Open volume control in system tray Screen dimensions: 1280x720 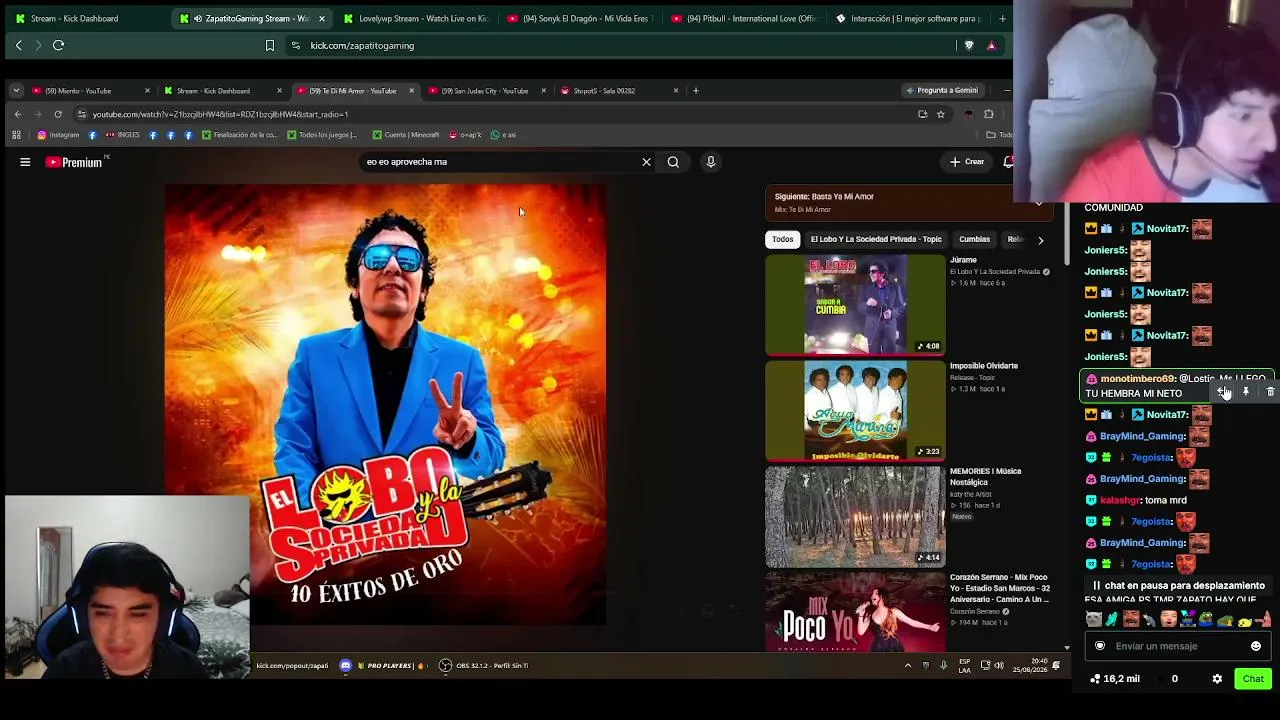point(998,666)
